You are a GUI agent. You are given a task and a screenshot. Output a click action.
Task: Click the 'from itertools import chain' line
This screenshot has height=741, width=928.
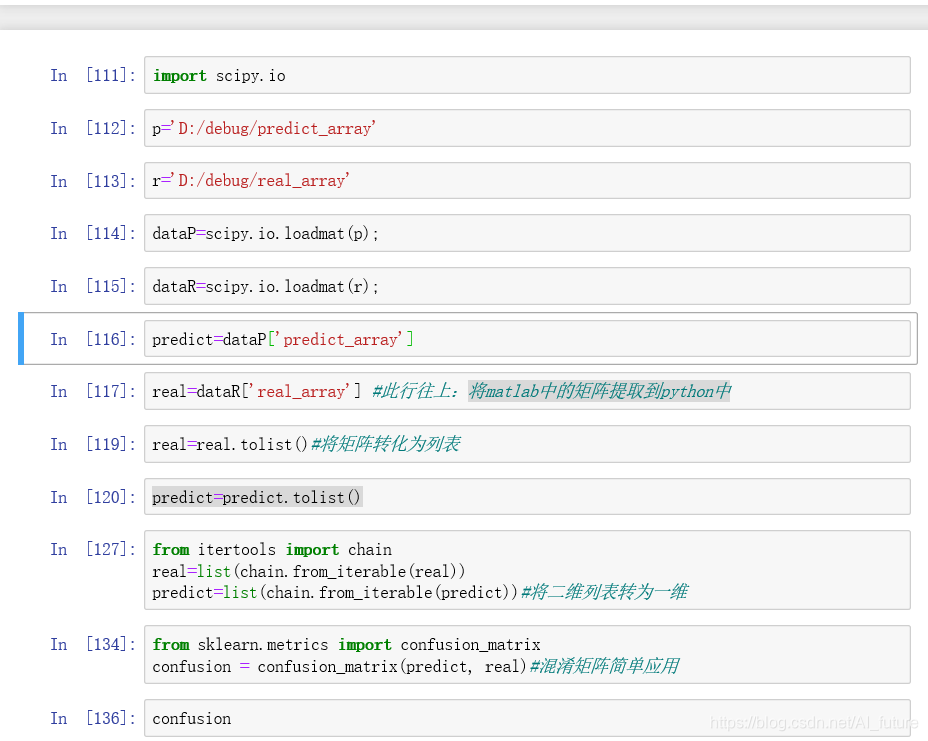[x=272, y=549]
